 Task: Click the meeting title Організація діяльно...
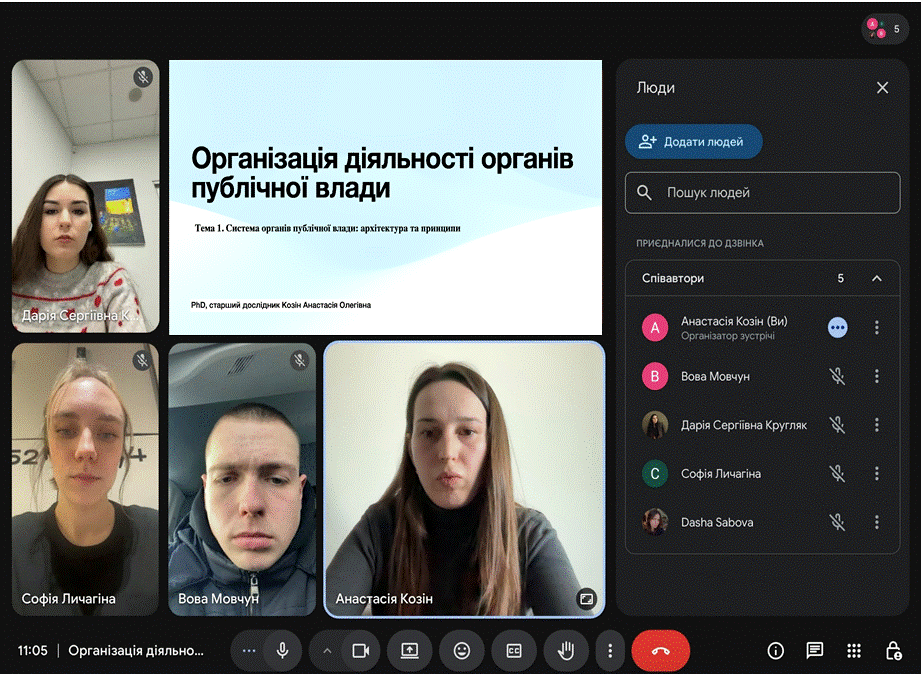pyautogui.click(x=136, y=650)
